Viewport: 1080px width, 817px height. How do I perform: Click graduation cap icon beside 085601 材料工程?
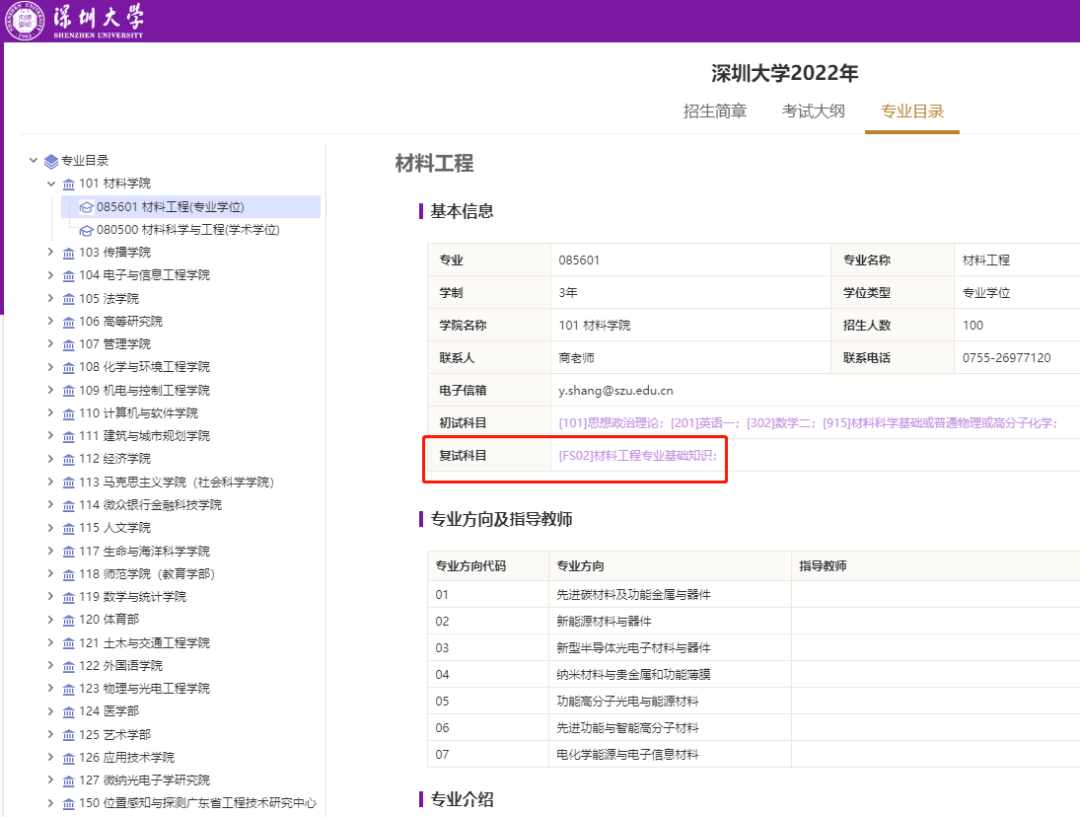(86, 207)
